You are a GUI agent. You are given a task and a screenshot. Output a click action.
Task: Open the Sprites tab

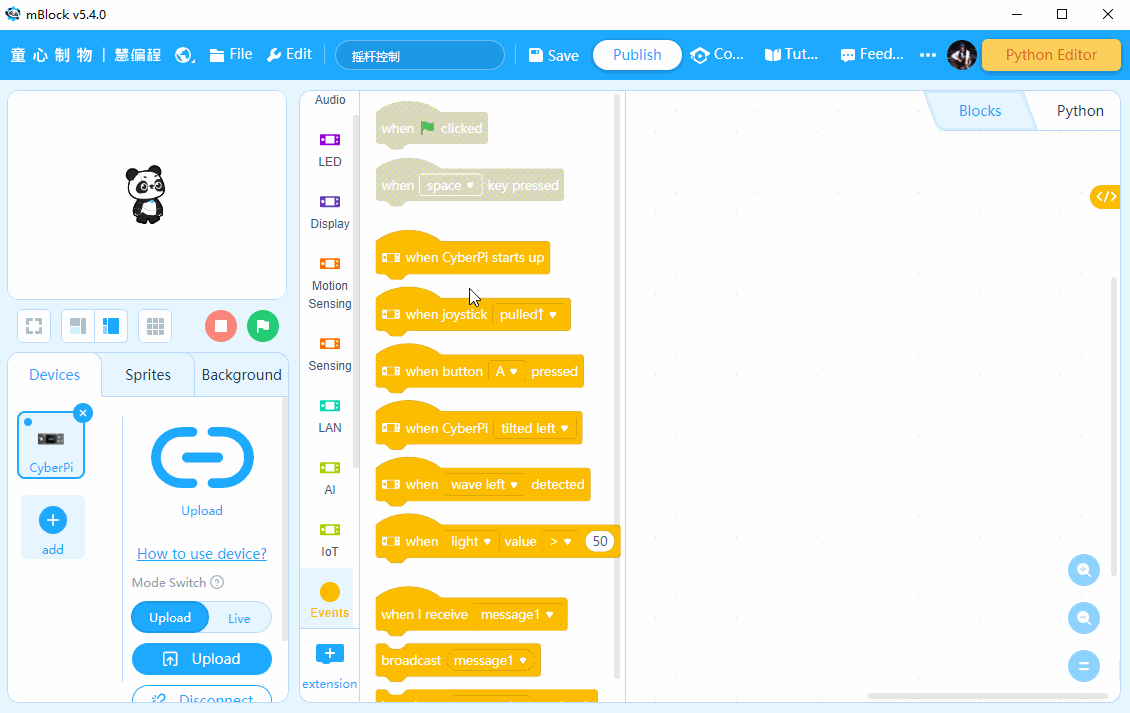pos(148,375)
